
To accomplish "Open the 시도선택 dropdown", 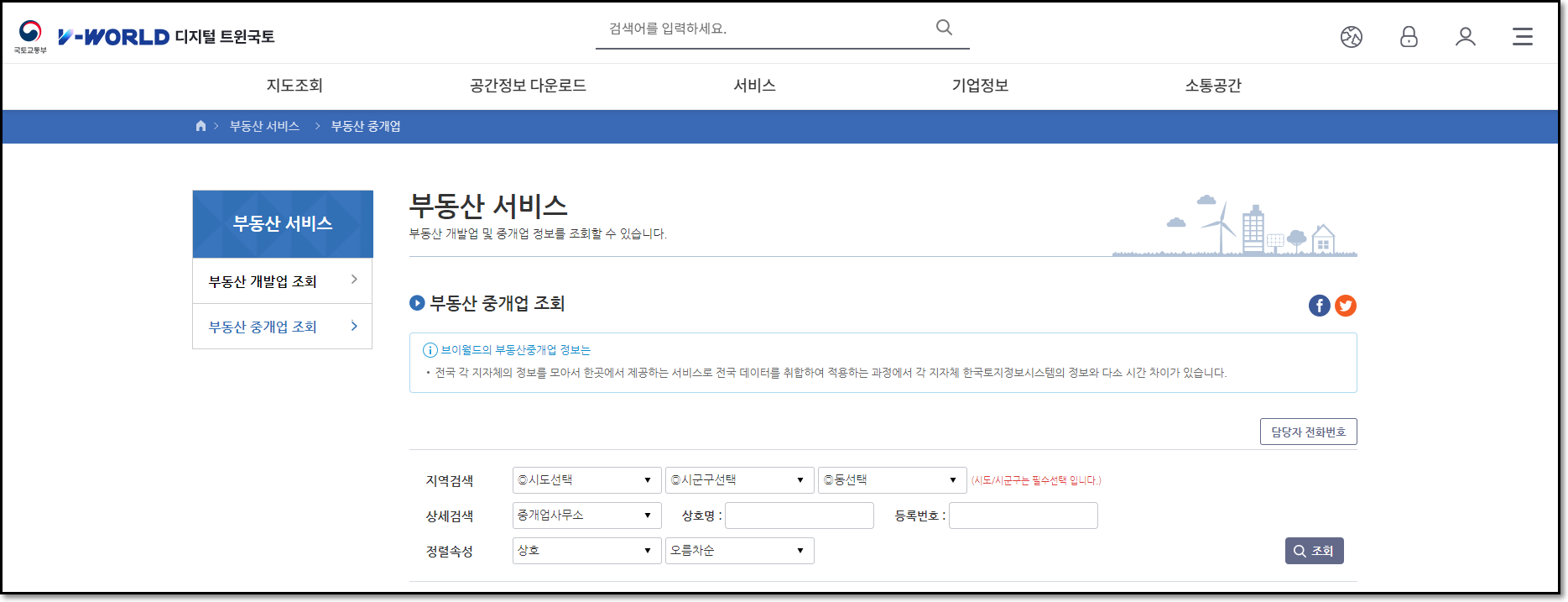I will tap(586, 480).
